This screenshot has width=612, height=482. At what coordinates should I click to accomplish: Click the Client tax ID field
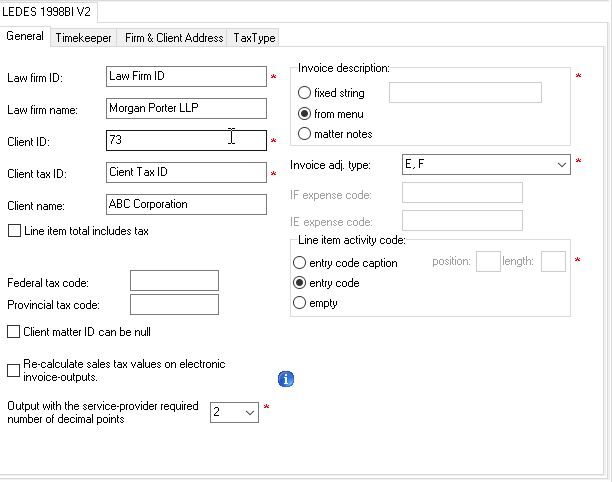pyautogui.click(x=186, y=173)
